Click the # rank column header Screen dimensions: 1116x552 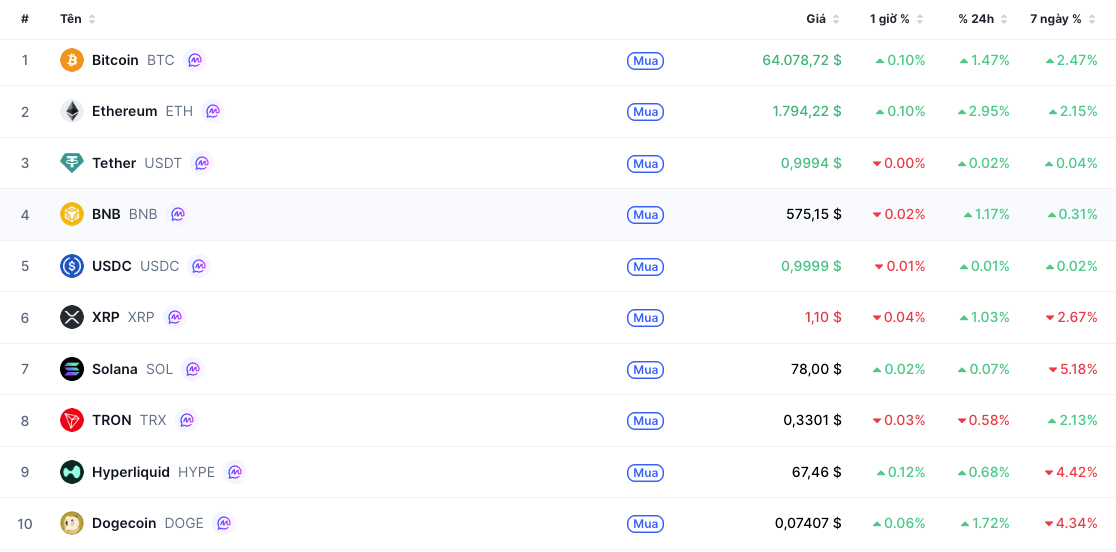pyautogui.click(x=25, y=19)
